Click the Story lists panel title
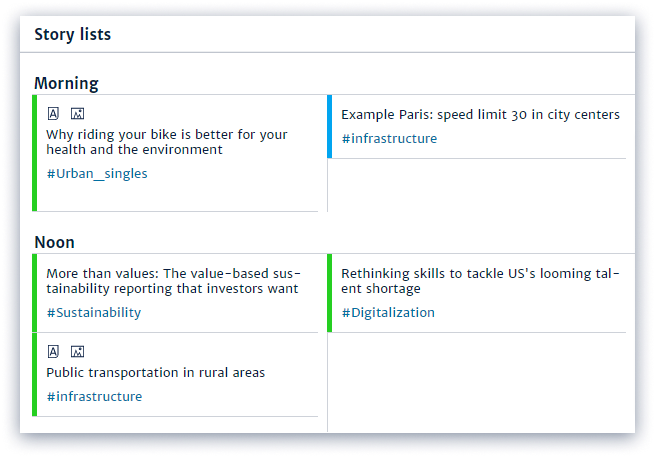The height and width of the screenshot is (457, 655). [x=72, y=35]
